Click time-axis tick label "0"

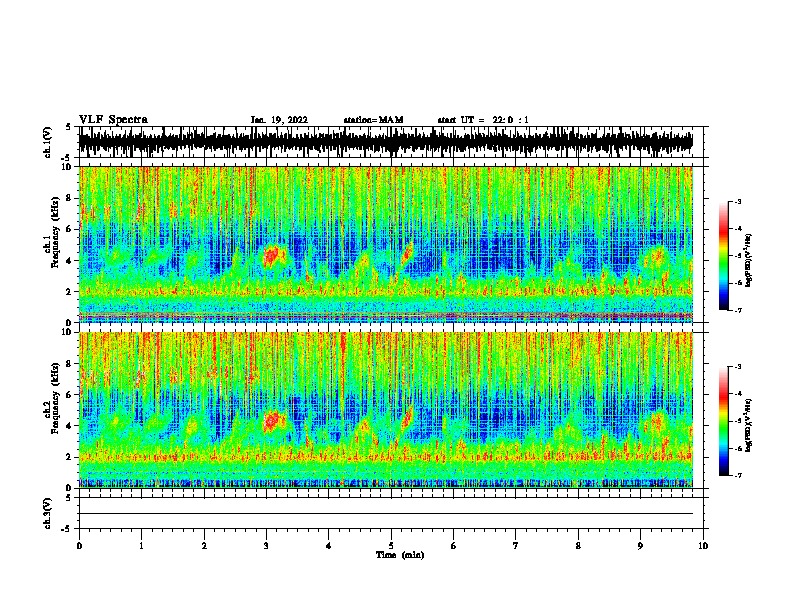pyautogui.click(x=79, y=546)
